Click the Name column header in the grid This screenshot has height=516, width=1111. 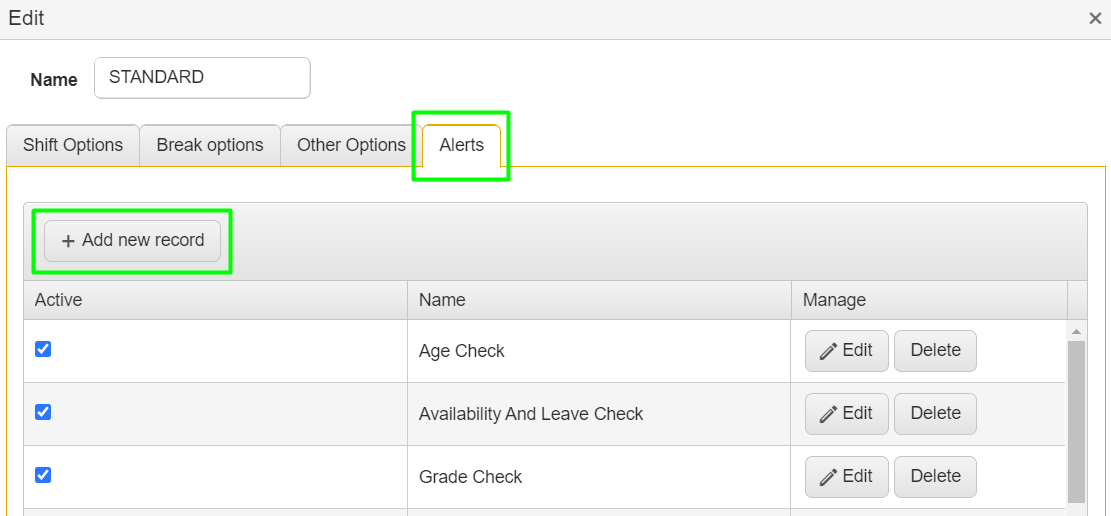click(x=599, y=301)
